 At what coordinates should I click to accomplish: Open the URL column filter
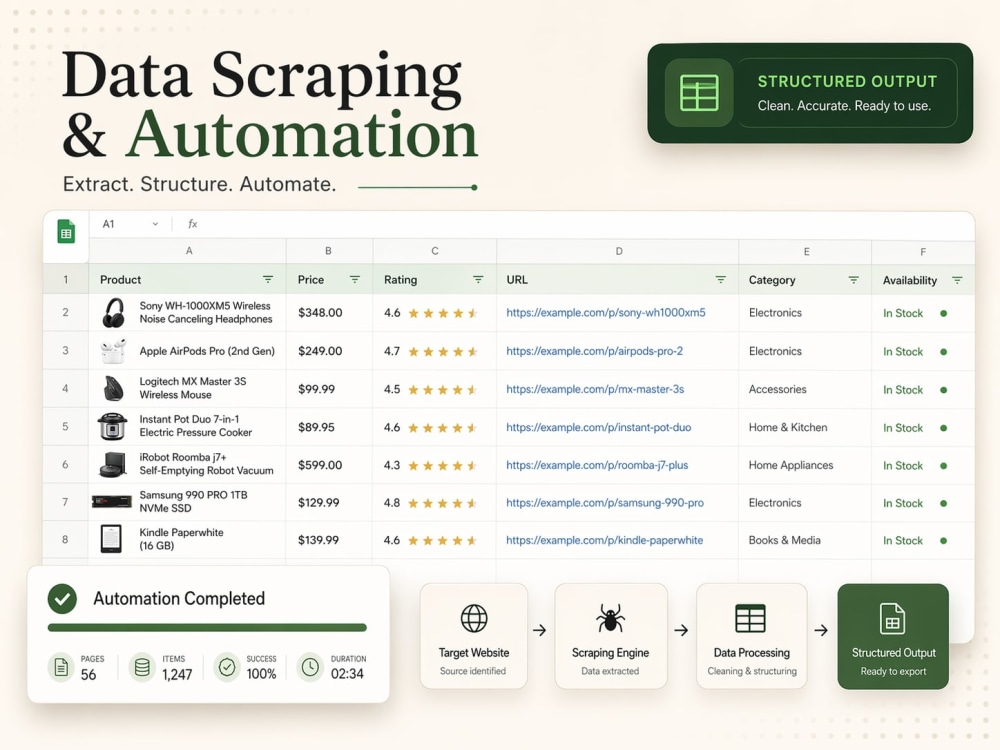[x=720, y=279]
